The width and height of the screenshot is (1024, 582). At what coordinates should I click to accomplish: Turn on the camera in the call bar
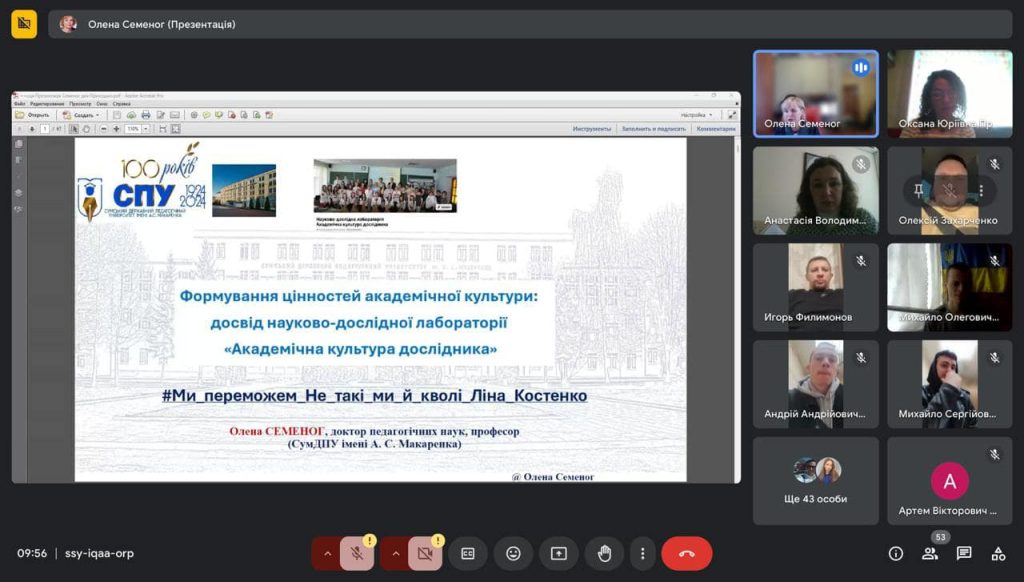425,553
